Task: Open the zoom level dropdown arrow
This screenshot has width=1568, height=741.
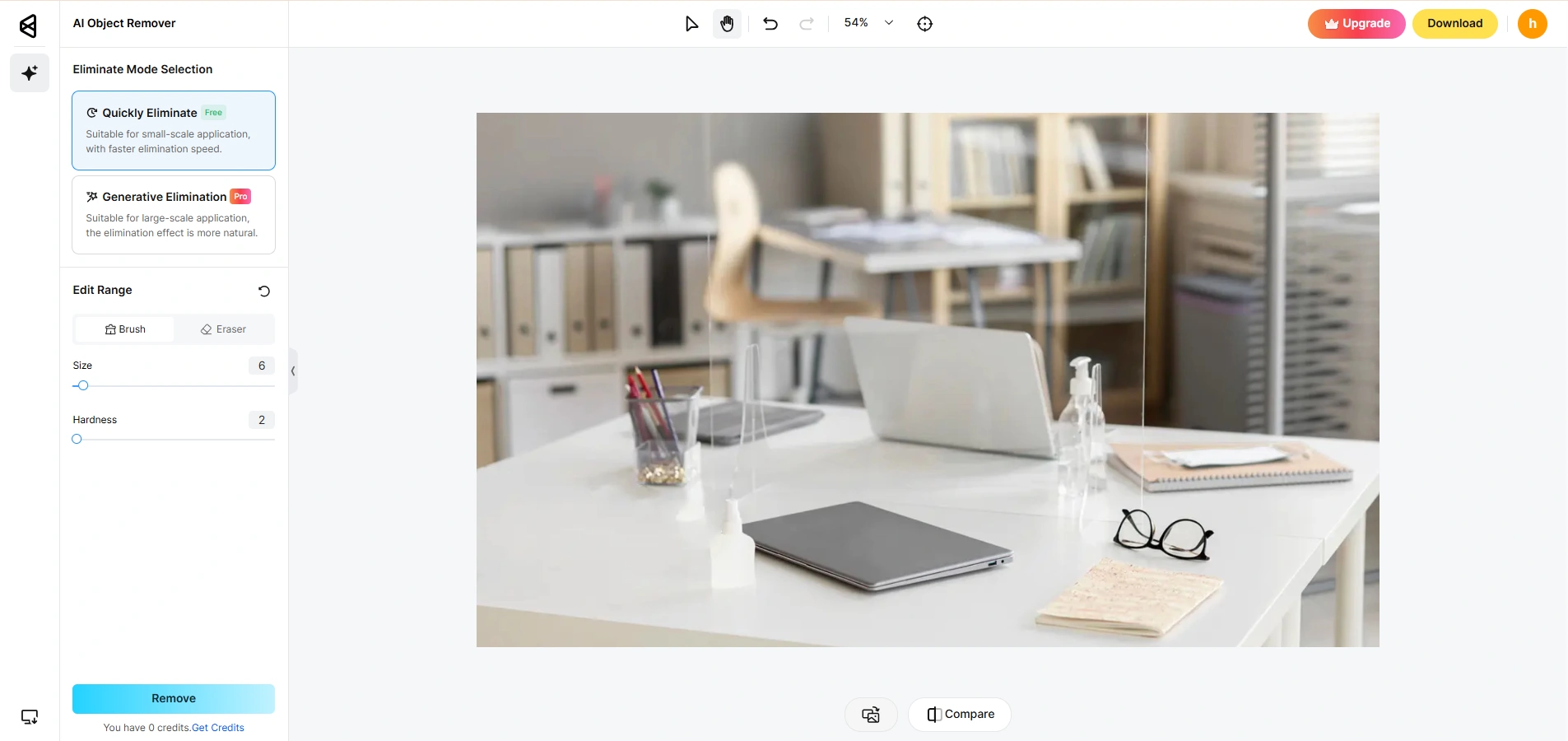Action: tap(889, 23)
